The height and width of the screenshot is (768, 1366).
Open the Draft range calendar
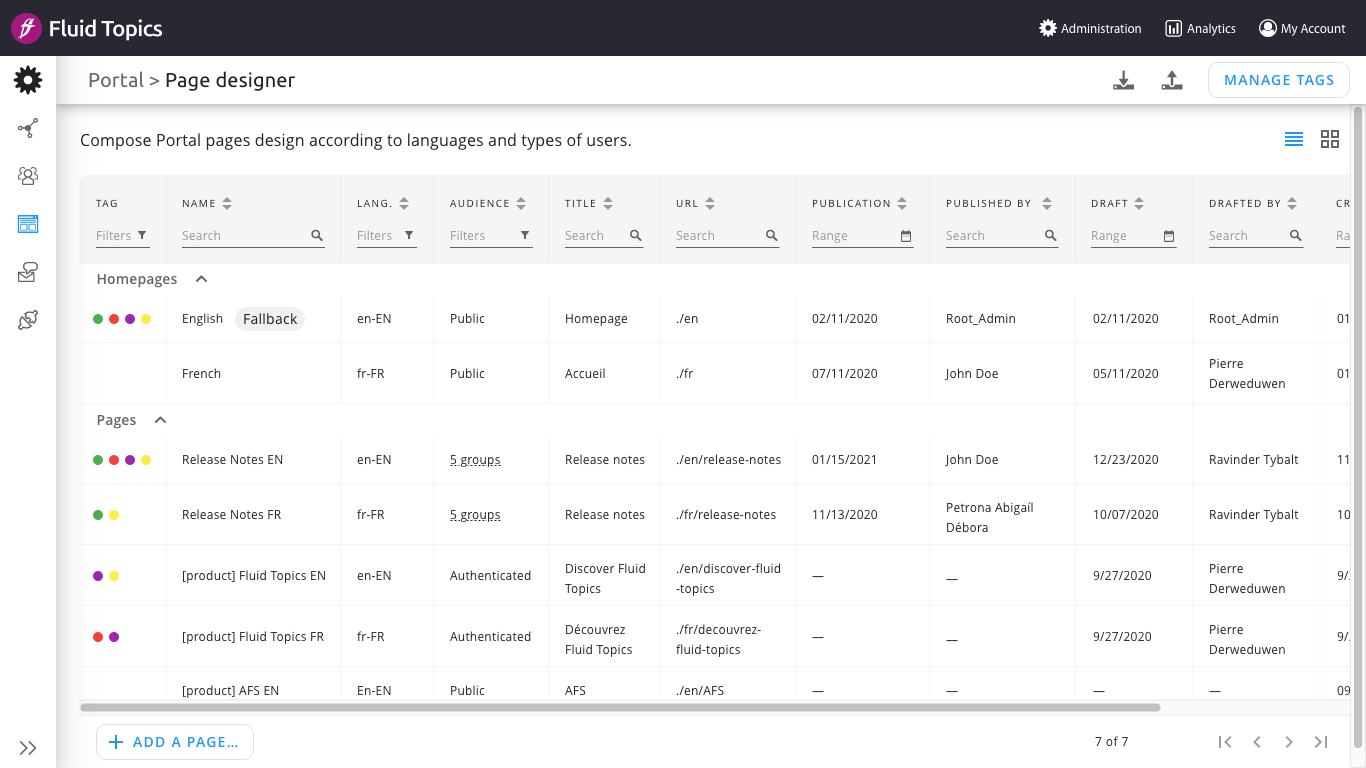point(1169,236)
